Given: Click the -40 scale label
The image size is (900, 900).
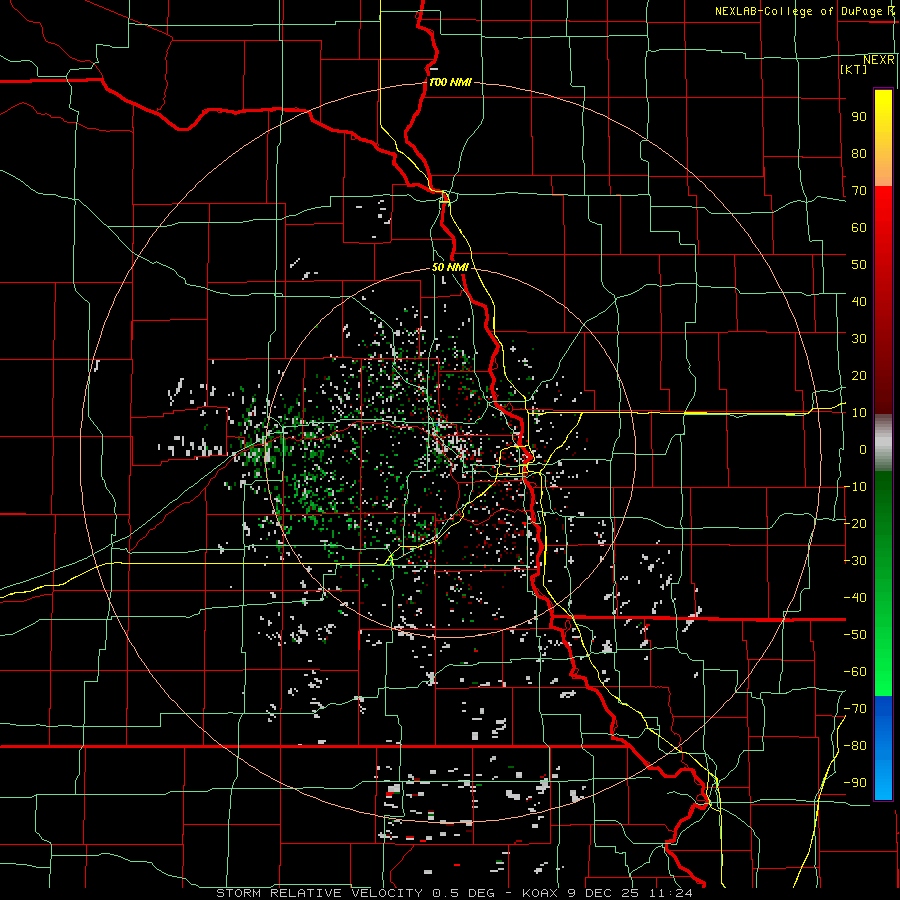Looking at the screenshot, I should pyautogui.click(x=855, y=598).
